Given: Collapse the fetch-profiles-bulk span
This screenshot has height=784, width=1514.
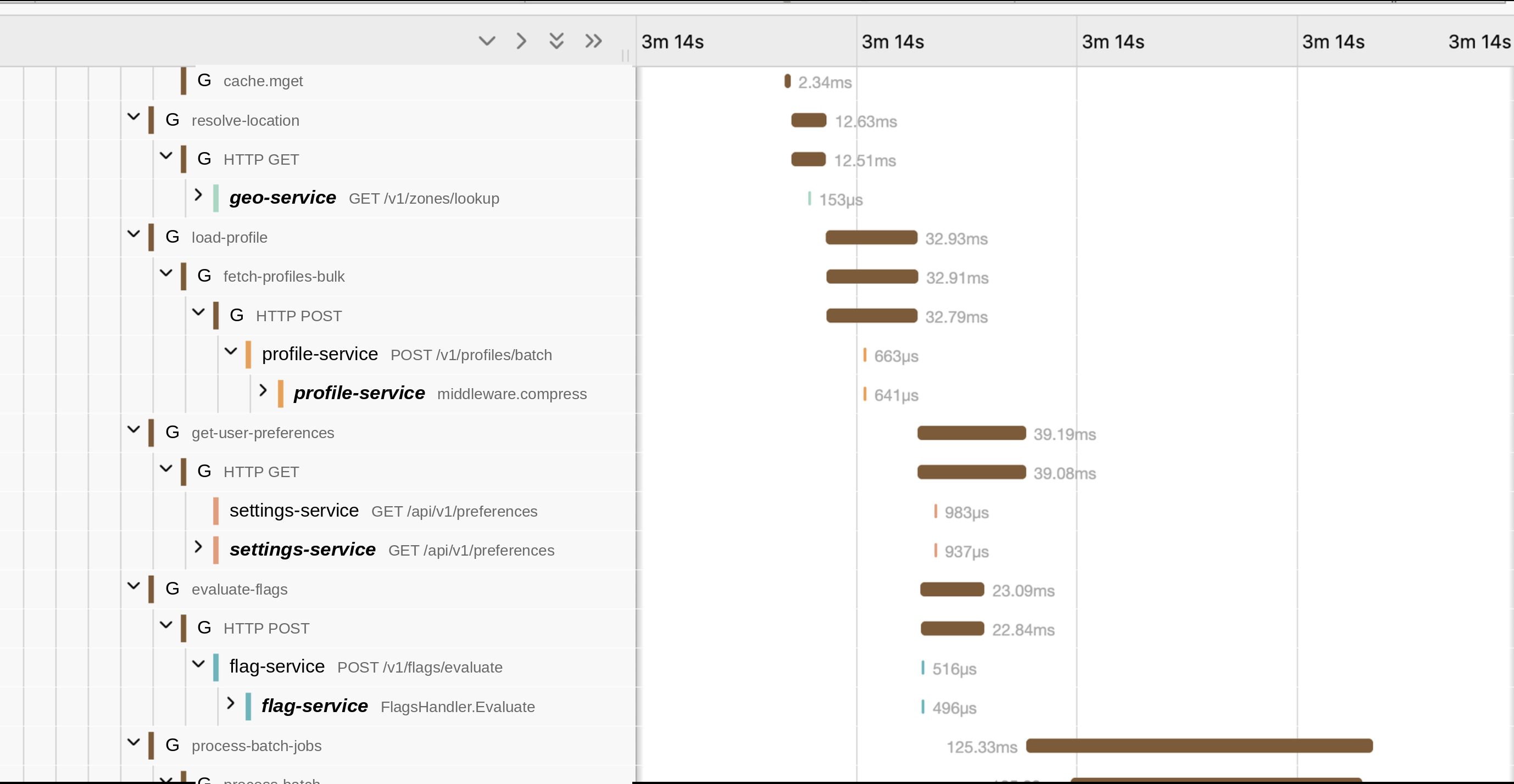Looking at the screenshot, I should pos(166,273).
